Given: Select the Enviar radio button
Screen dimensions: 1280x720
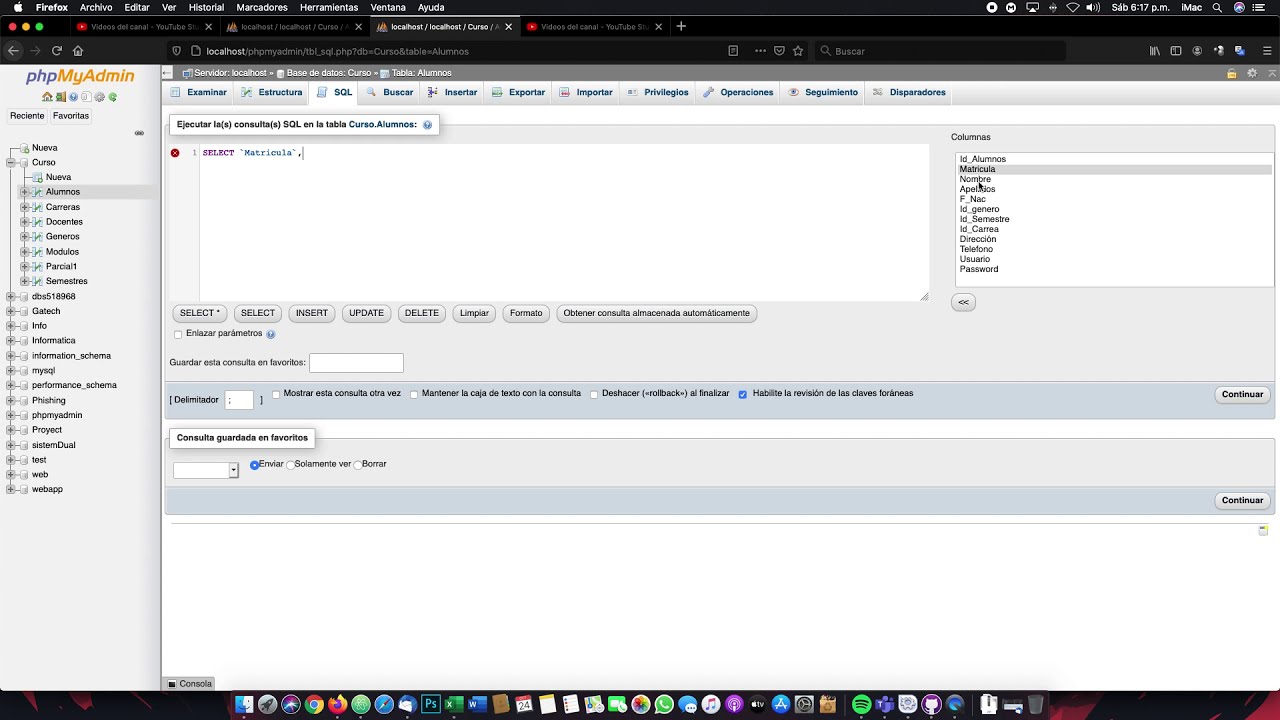Looking at the screenshot, I should [254, 465].
